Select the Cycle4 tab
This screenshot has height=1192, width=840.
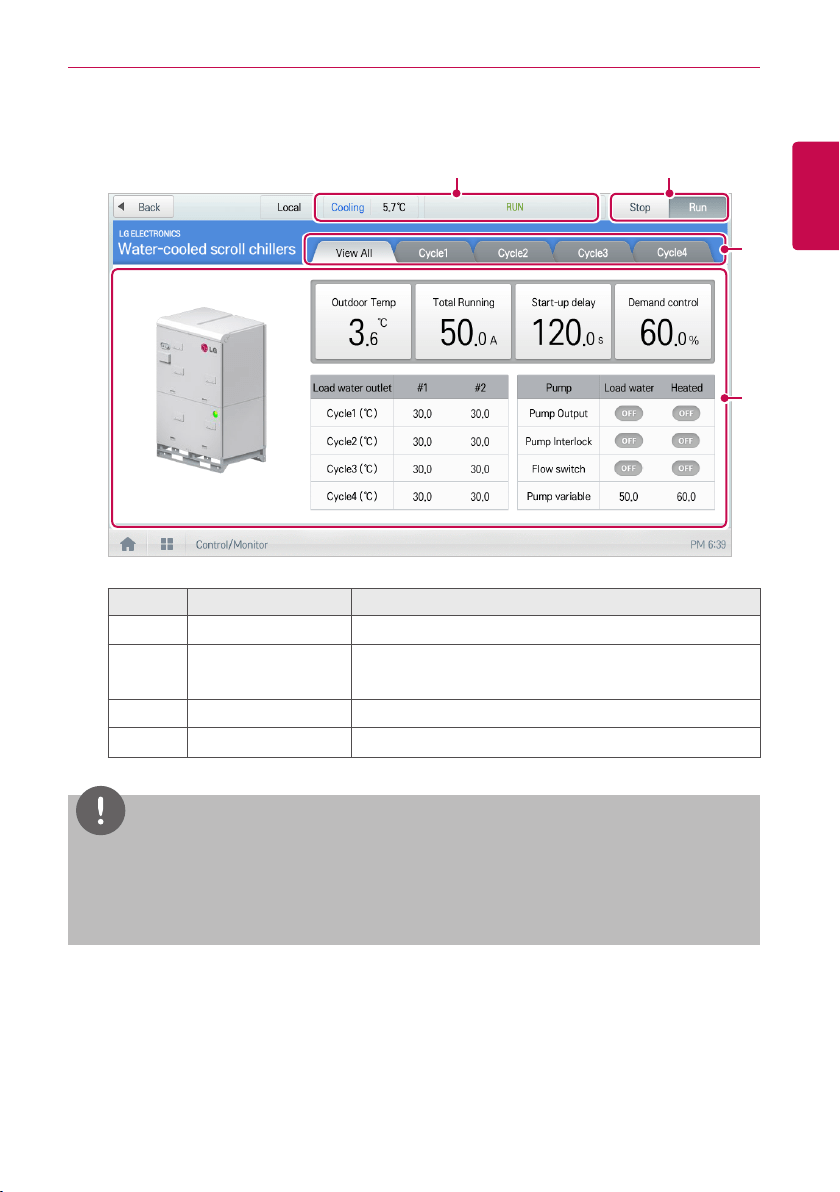[672, 252]
